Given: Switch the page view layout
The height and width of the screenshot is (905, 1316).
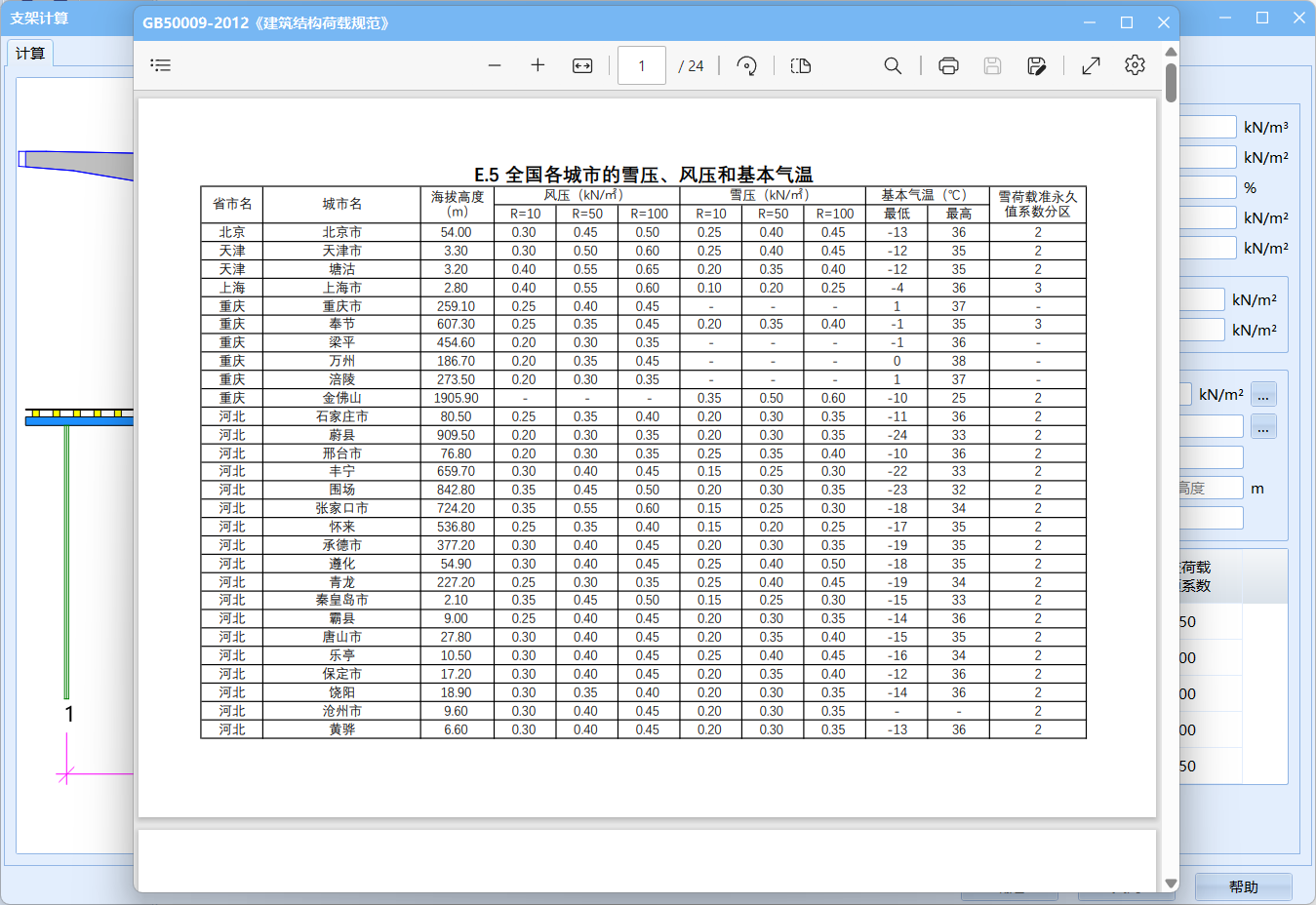Looking at the screenshot, I should pyautogui.click(x=801, y=65).
